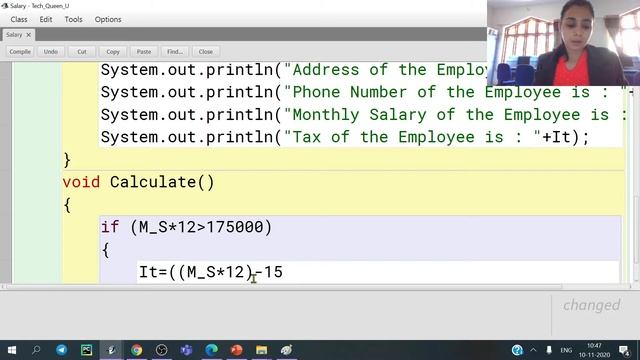Click the 'Address of the Employ' println line
The width and height of the screenshot is (640, 360).
point(294,70)
